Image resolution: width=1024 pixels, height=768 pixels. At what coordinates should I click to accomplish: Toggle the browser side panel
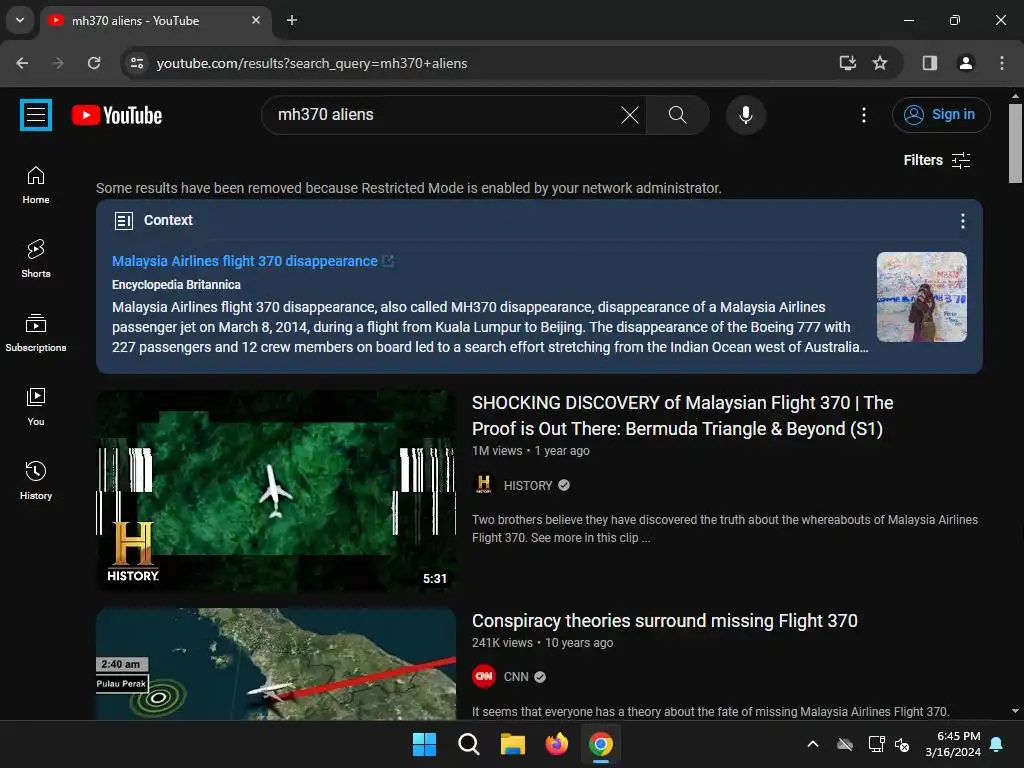(930, 63)
